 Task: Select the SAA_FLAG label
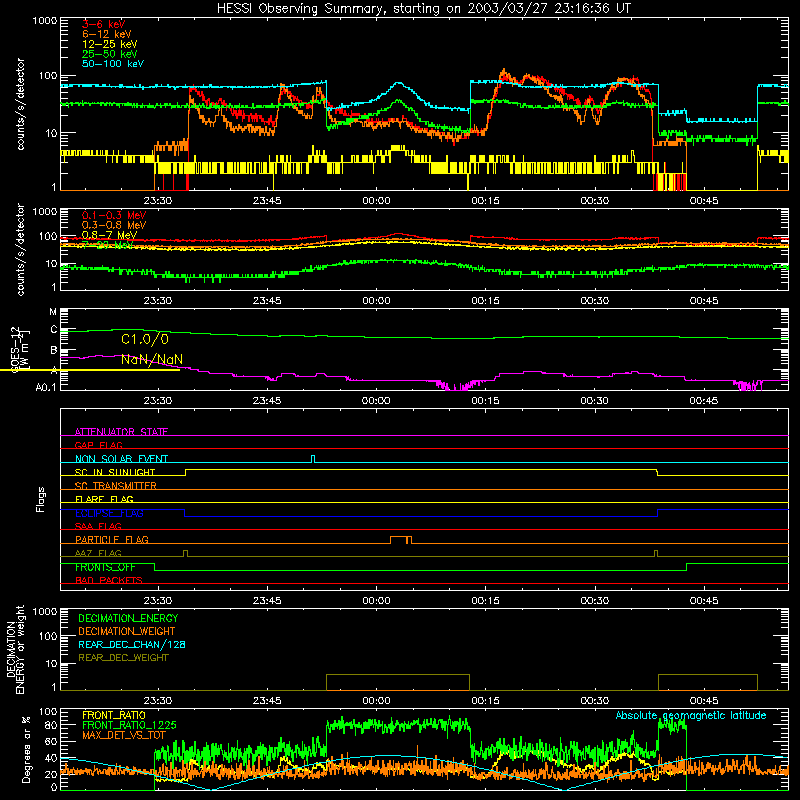[x=98, y=526]
